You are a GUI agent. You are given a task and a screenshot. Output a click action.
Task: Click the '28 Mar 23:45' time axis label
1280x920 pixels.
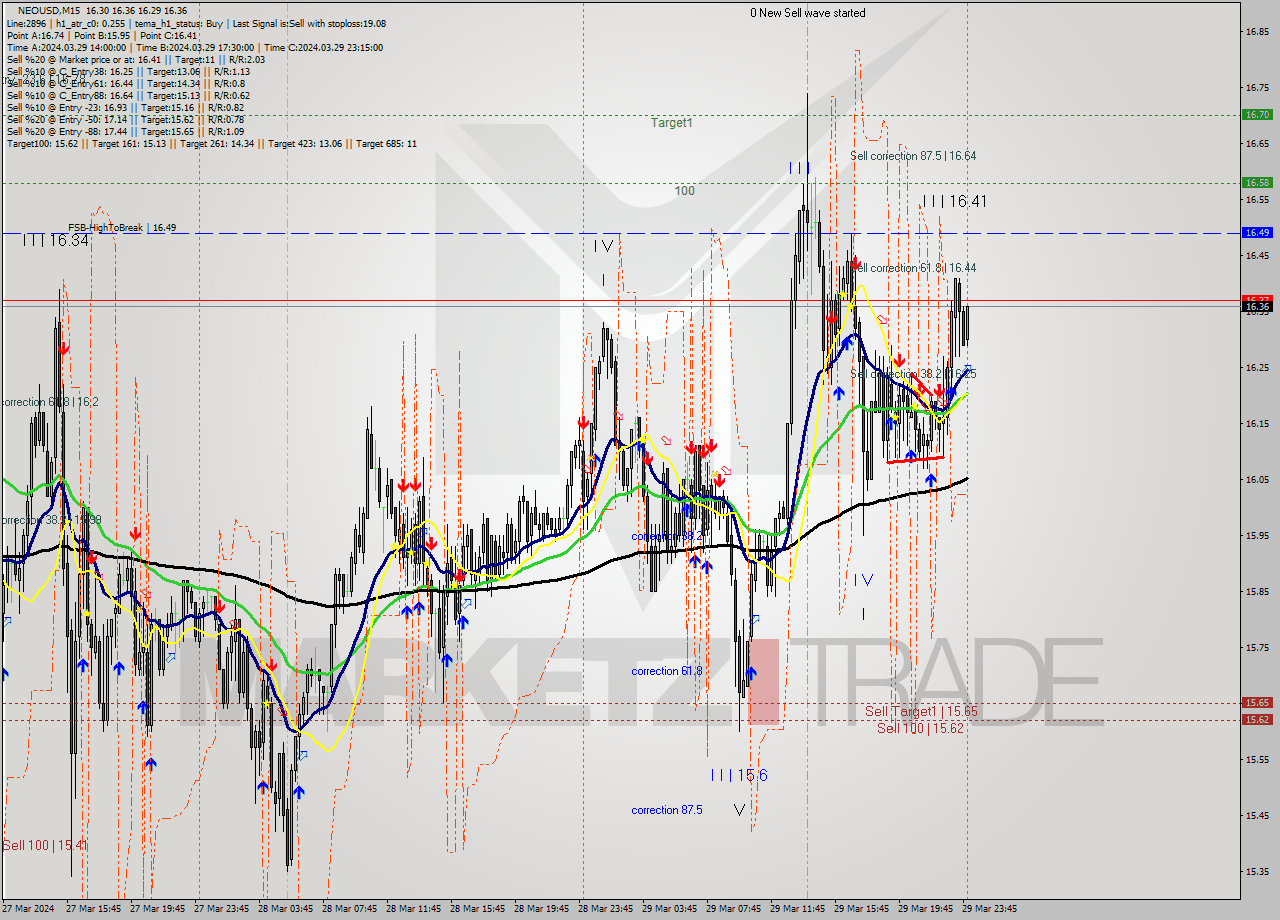606,909
